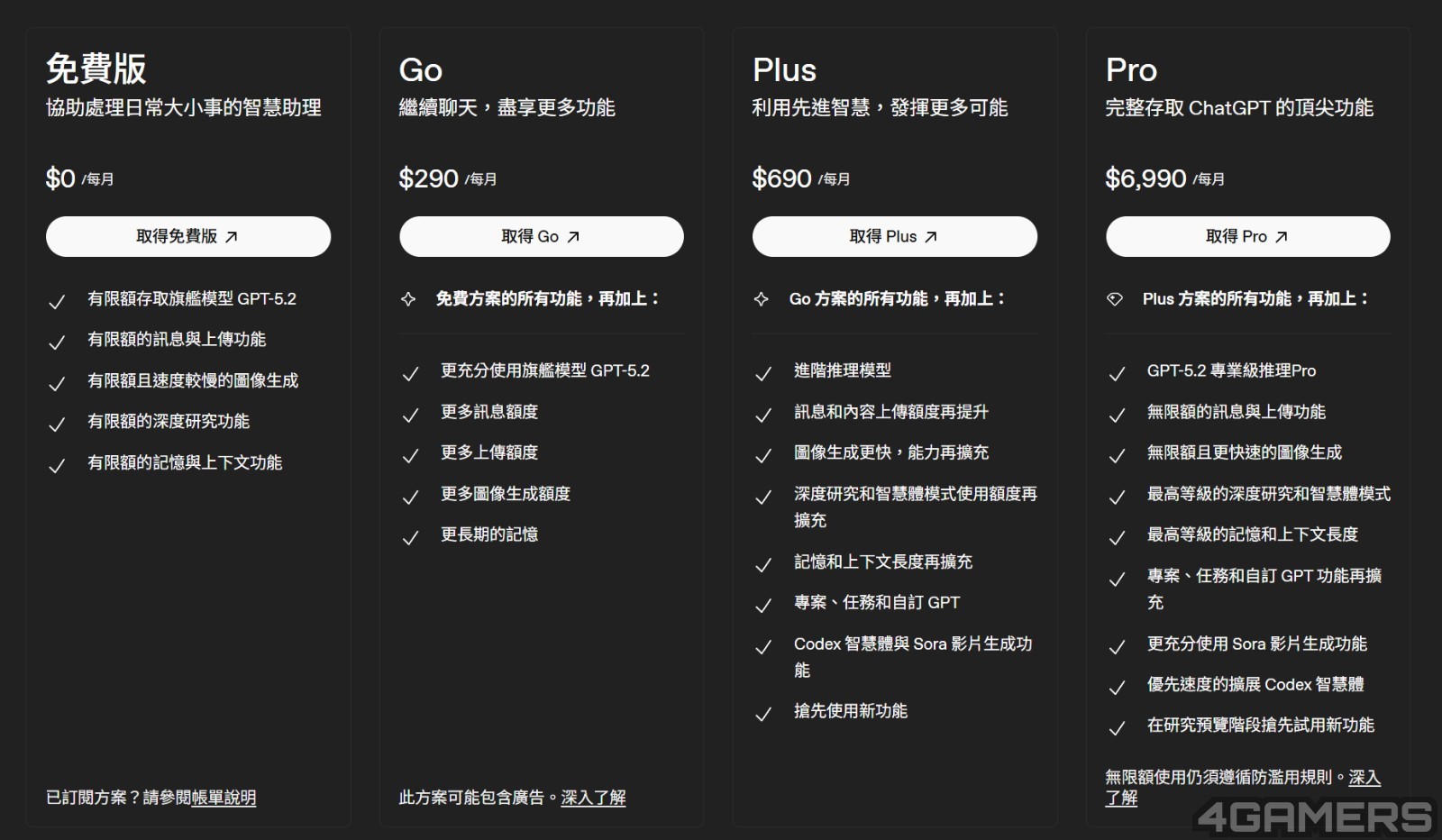Click the 免費版 plan heading
1442x840 pixels.
click(x=96, y=69)
